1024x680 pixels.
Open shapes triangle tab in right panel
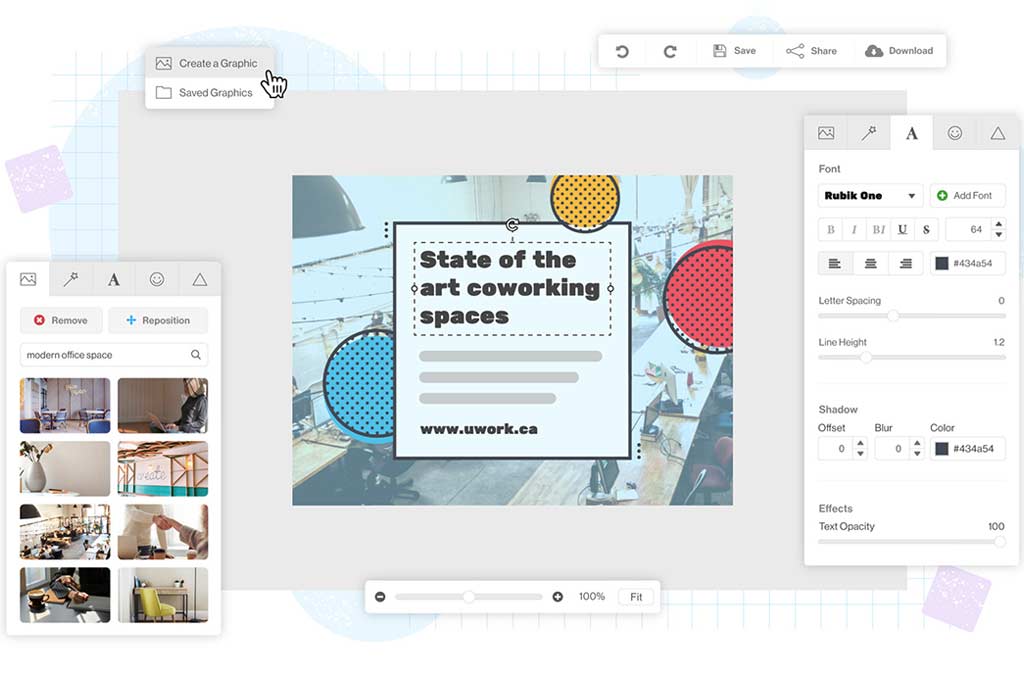pyautogui.click(x=997, y=133)
